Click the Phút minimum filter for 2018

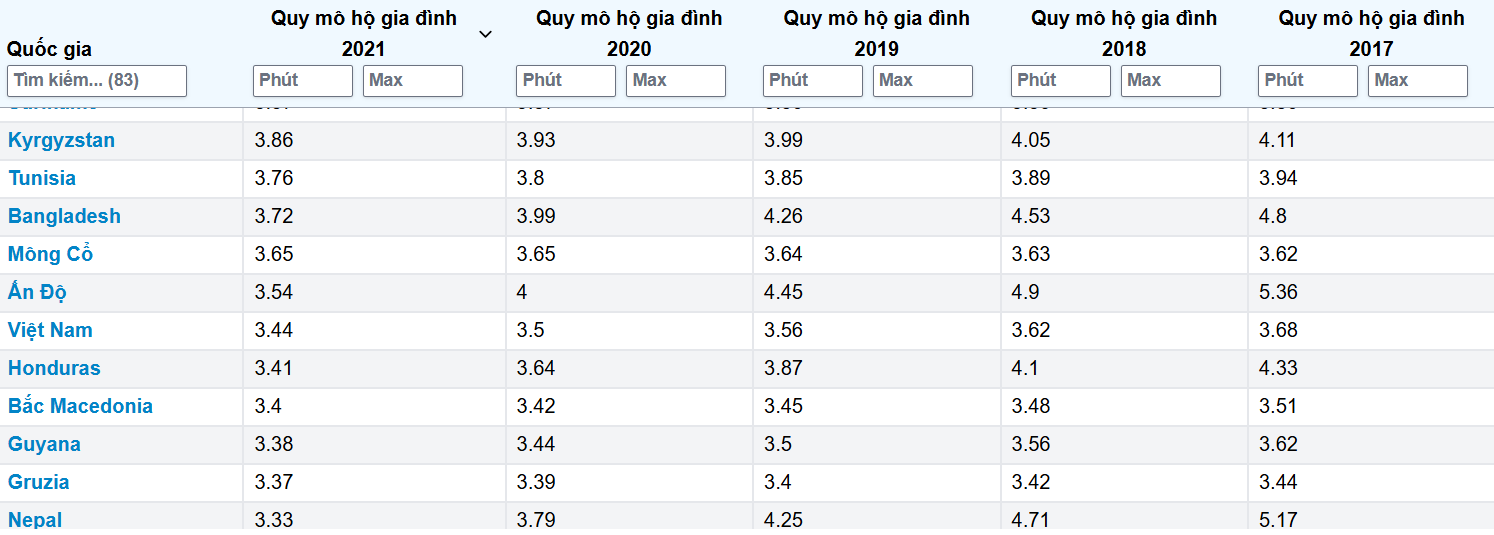point(1061,81)
